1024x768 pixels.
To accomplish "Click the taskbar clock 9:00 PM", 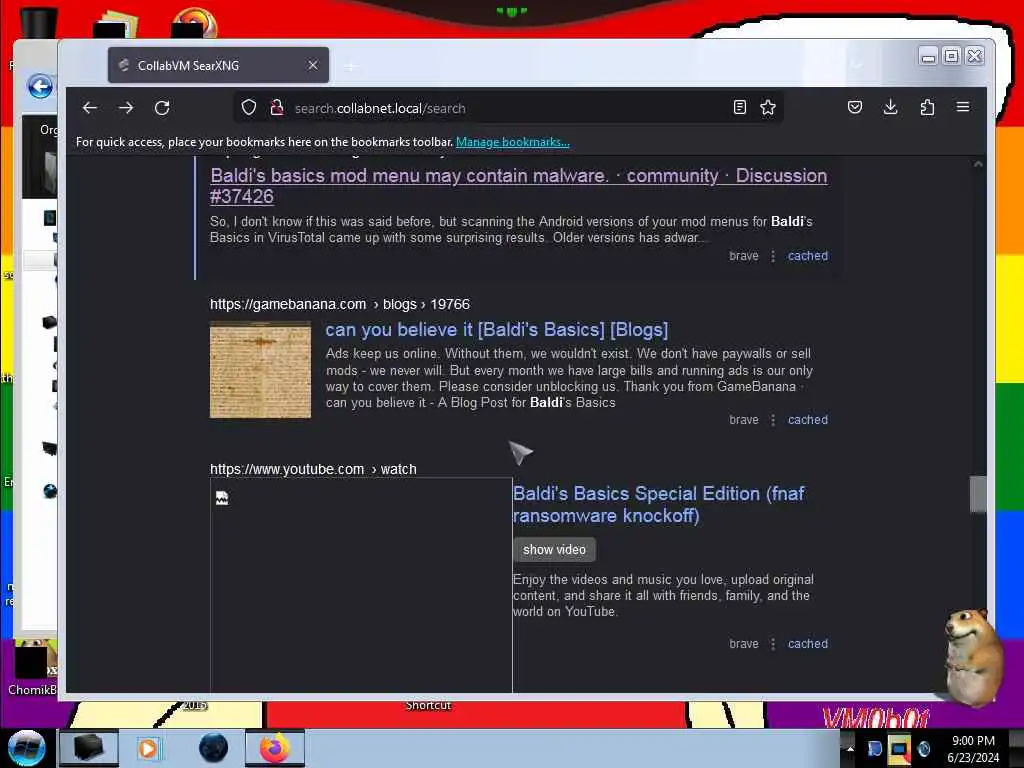I will (973, 748).
